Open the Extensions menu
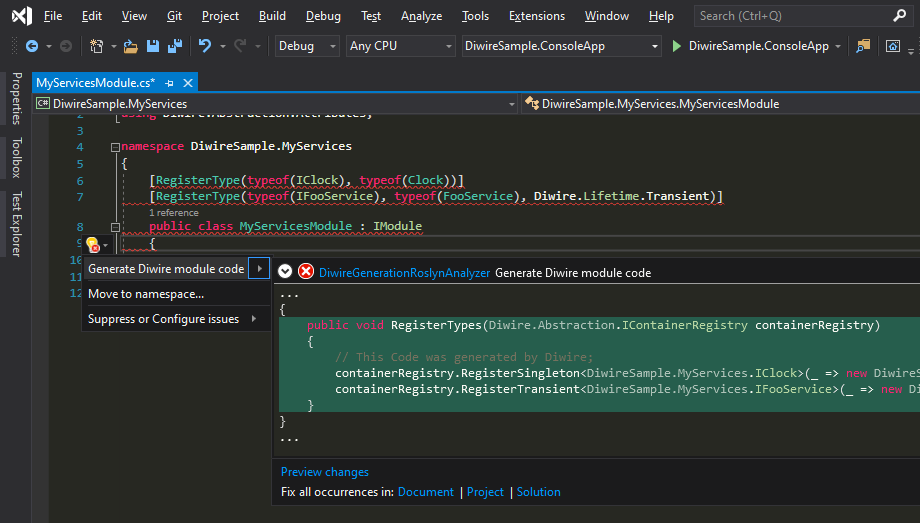Viewport: 920px width, 523px height. (537, 16)
